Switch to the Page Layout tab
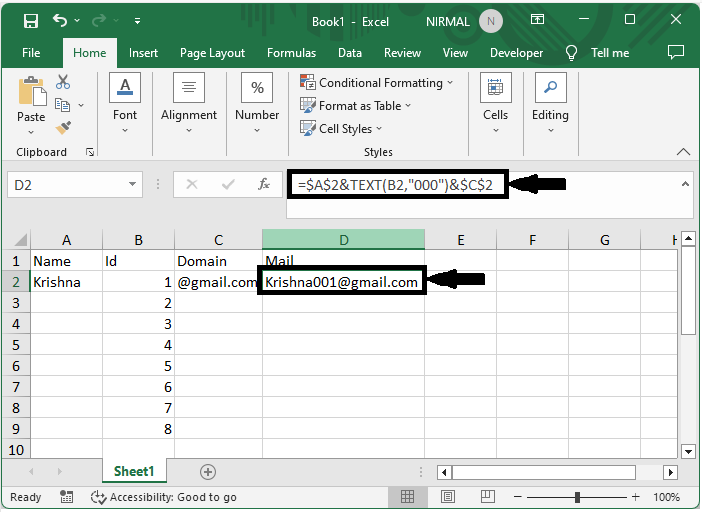 click(x=212, y=53)
